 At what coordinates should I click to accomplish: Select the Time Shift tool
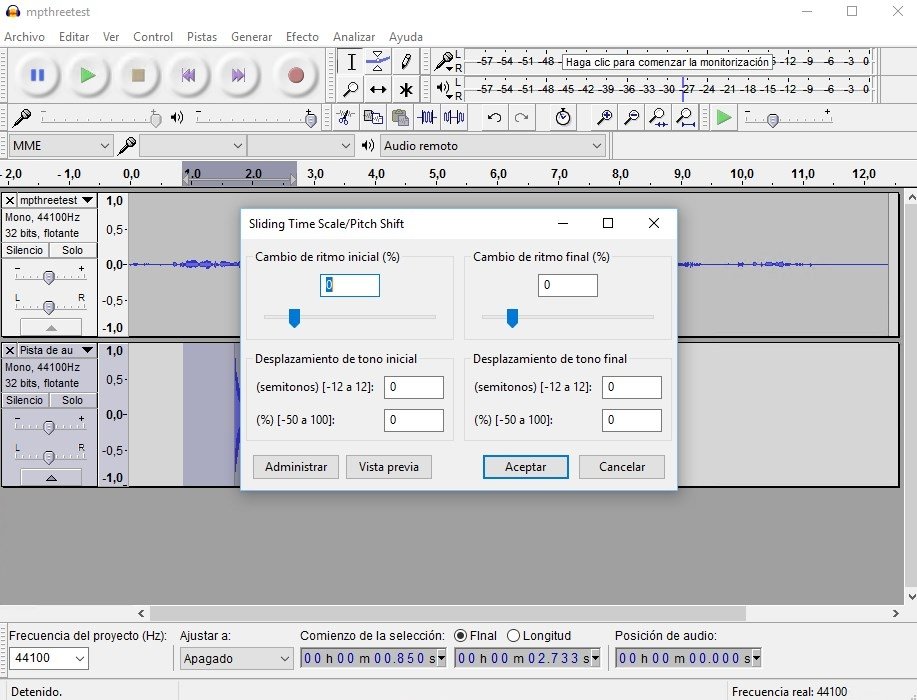378,89
